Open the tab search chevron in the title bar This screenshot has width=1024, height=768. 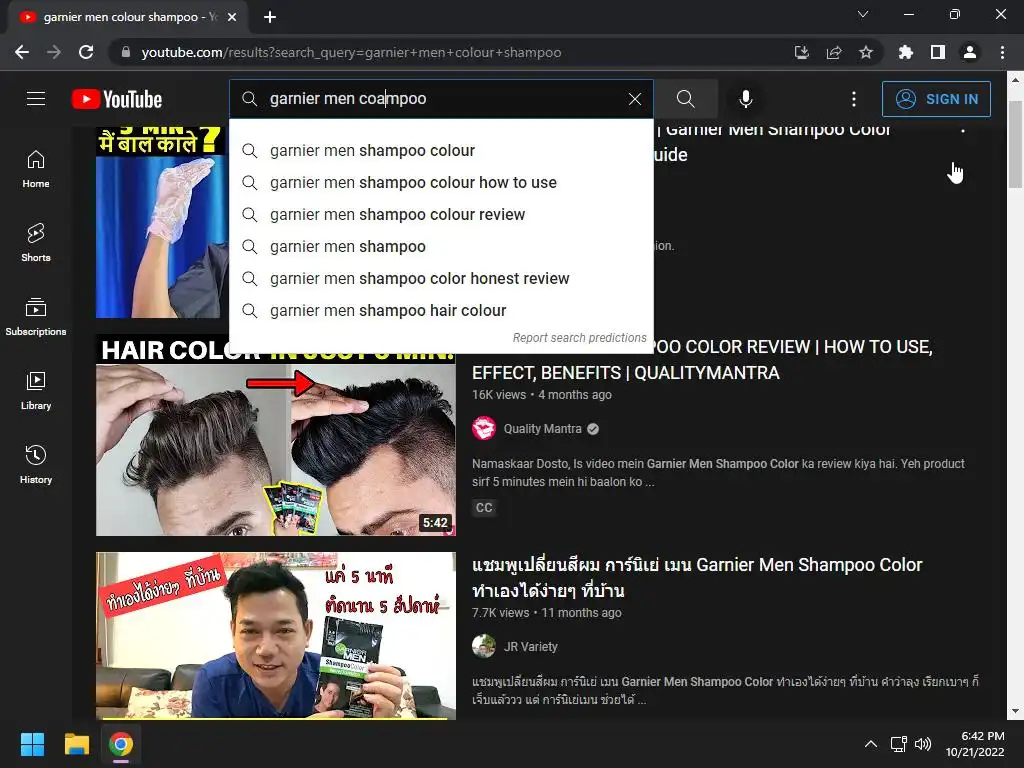863,14
